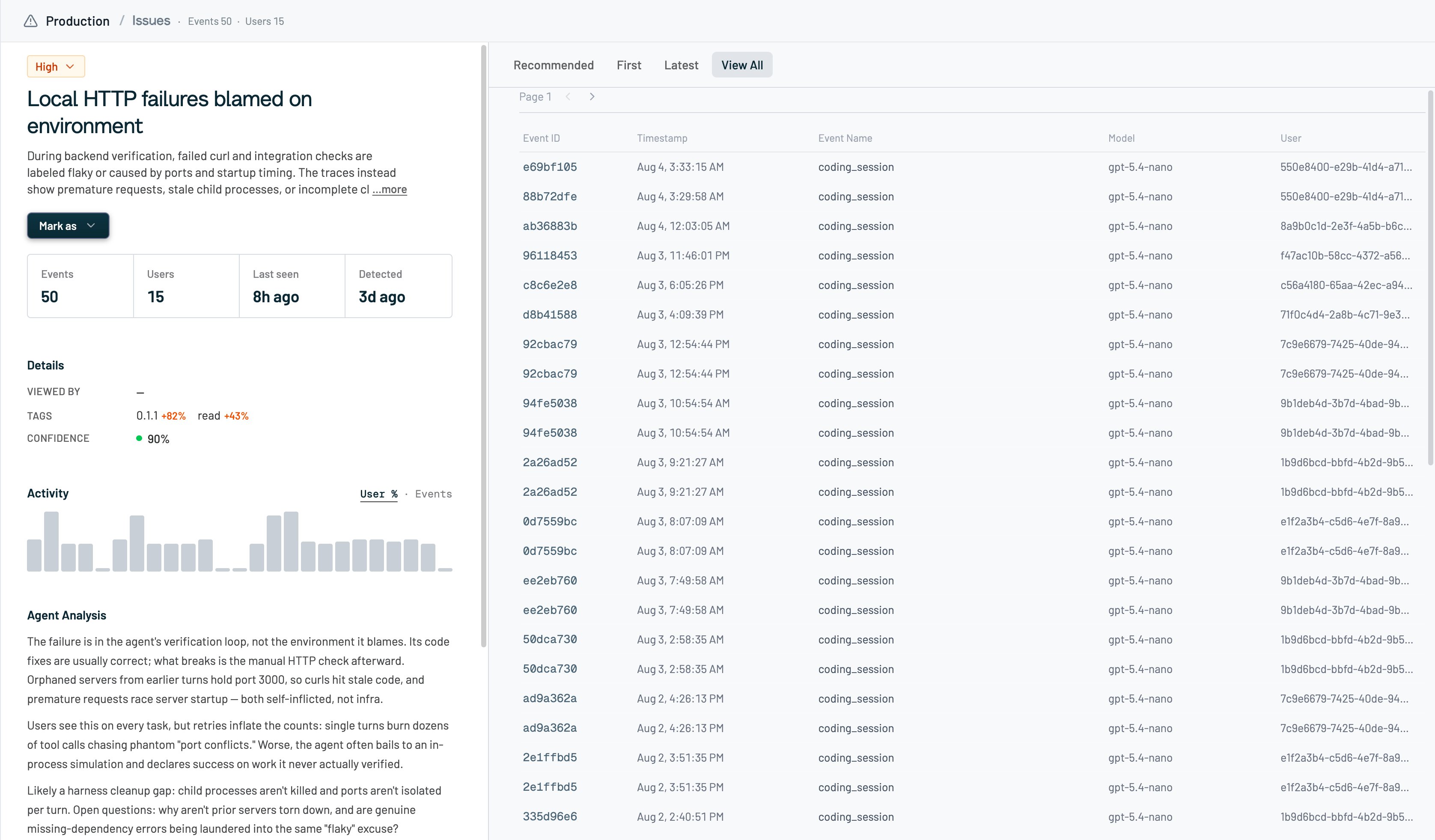
Task: Click Users 15 in the header
Action: click(x=264, y=21)
